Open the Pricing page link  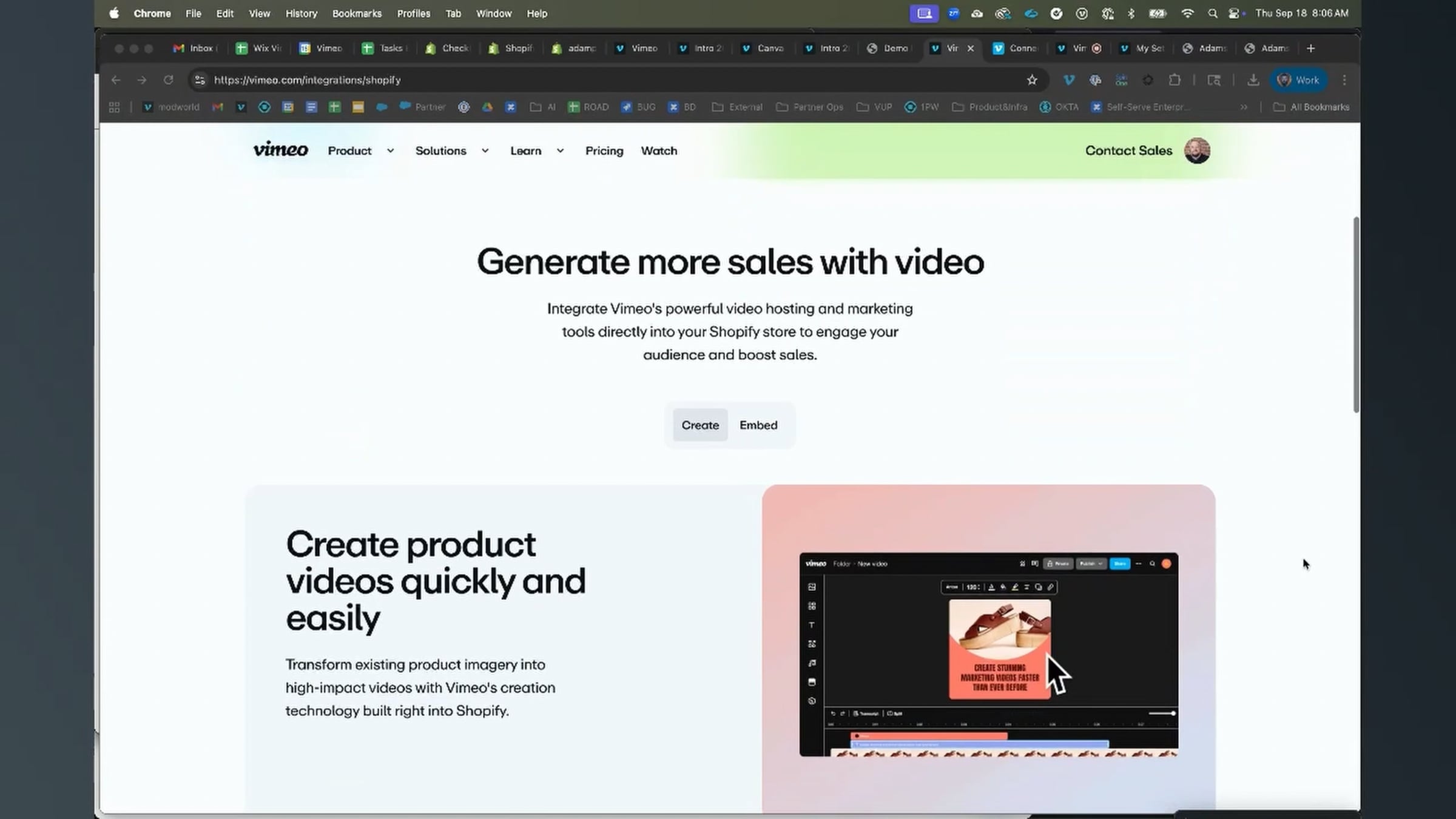pos(604,150)
